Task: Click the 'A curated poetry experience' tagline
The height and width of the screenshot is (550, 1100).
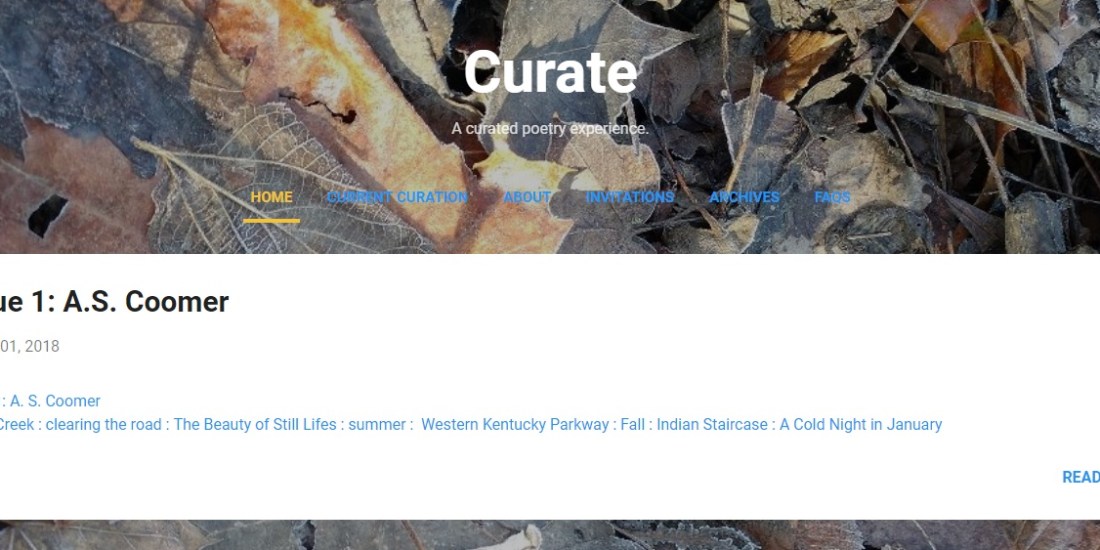Action: click(x=550, y=129)
